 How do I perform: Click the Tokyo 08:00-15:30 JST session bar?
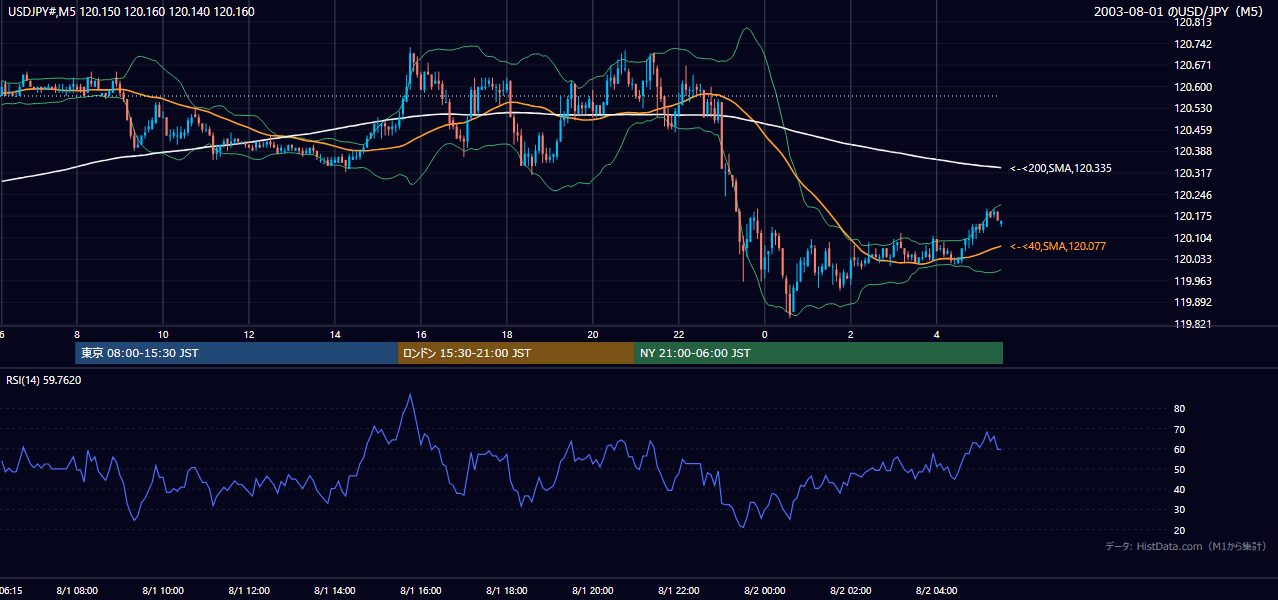[236, 353]
